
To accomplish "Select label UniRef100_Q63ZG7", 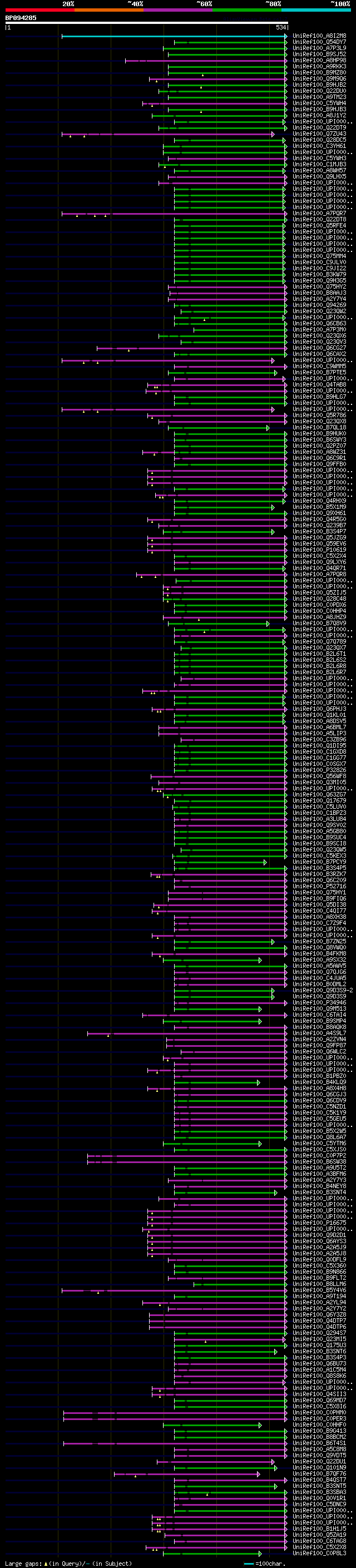I will click(x=319, y=795).
